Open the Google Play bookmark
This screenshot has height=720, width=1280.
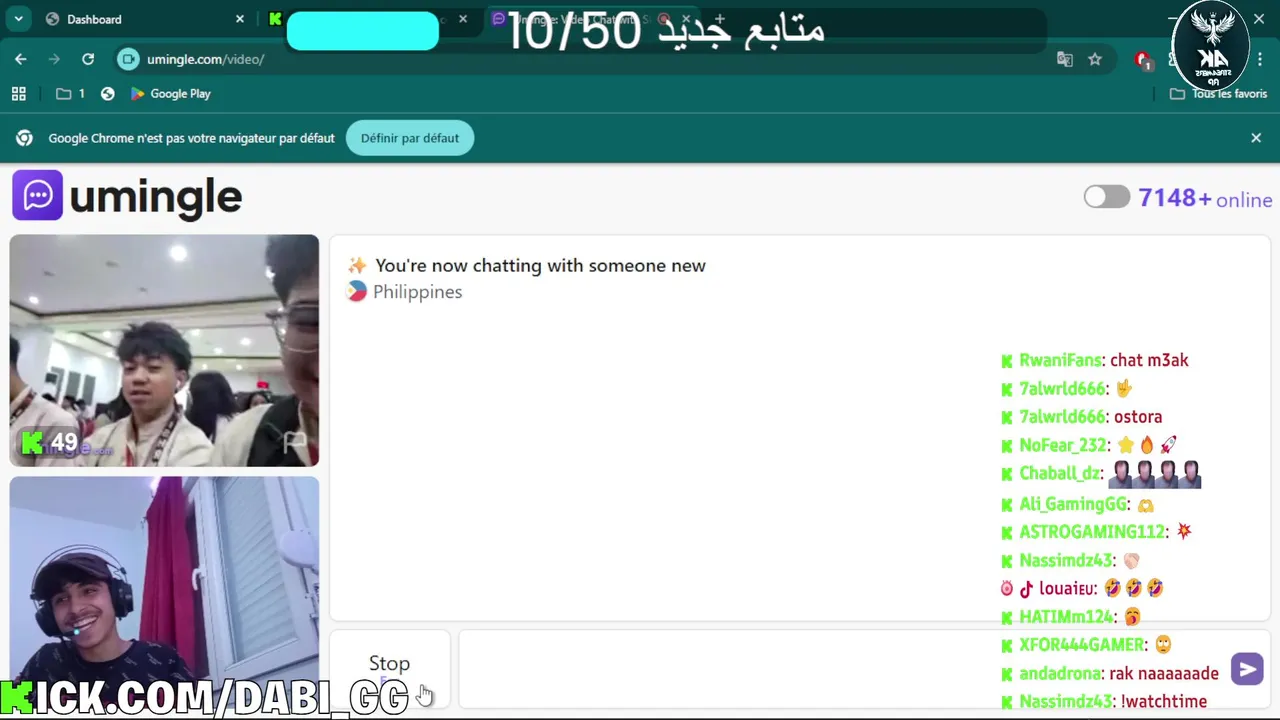point(171,94)
